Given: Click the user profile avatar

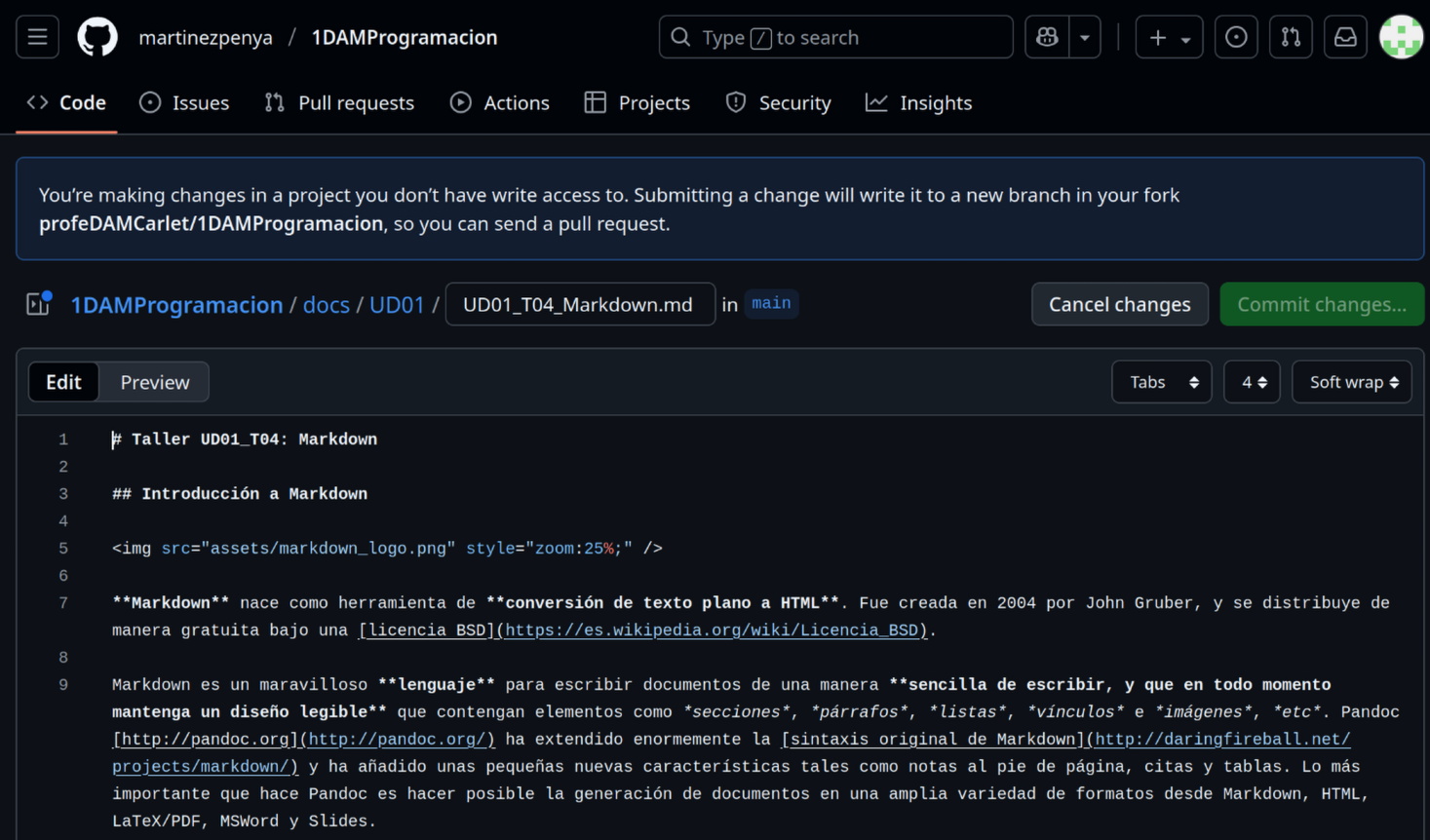Looking at the screenshot, I should (x=1401, y=37).
